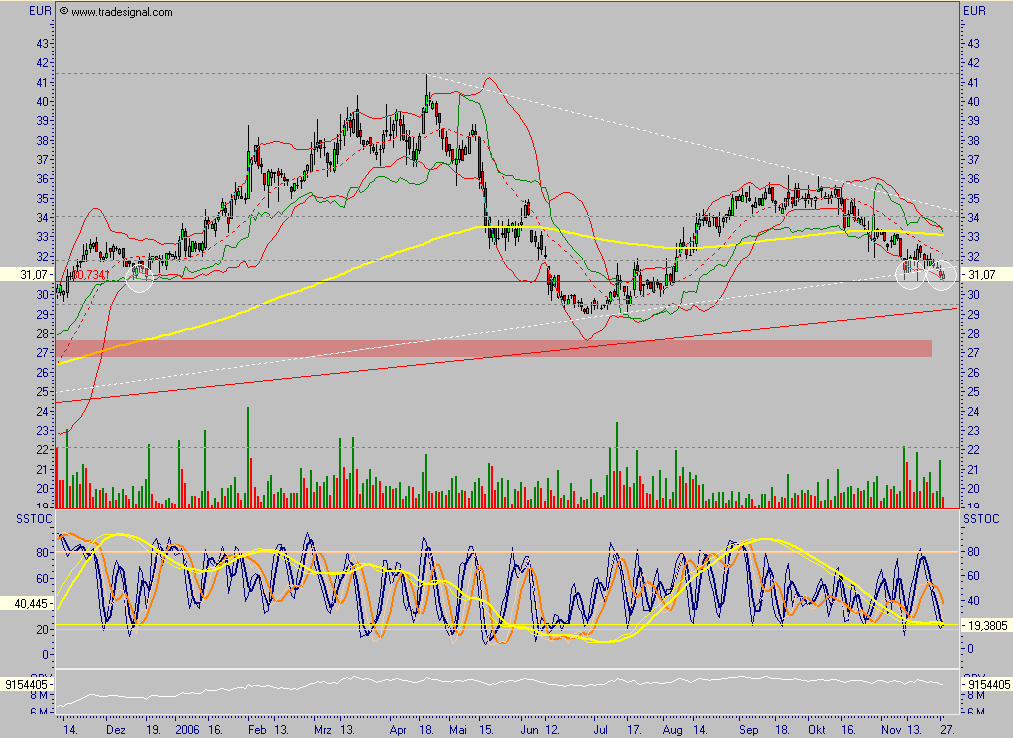Click the 31,07 price tag on right axis
The width and height of the screenshot is (1013, 738).
[984, 275]
